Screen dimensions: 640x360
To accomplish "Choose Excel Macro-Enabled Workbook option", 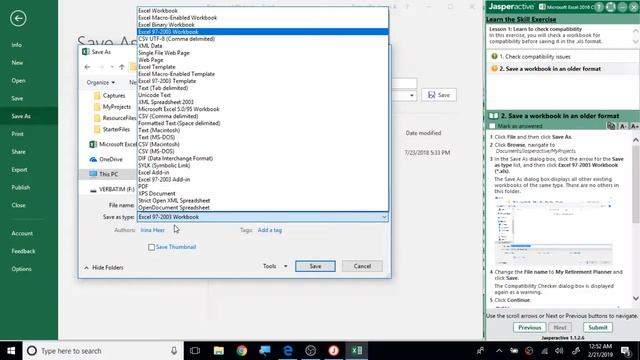I will click(263, 18).
